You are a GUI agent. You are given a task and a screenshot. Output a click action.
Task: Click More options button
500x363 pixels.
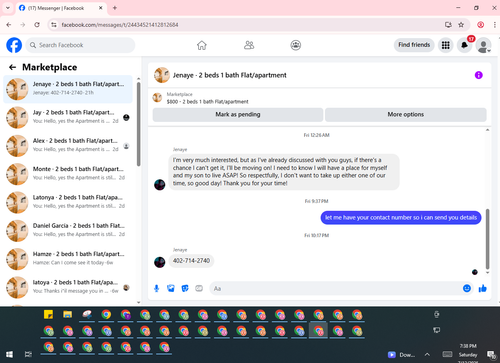pos(406,114)
